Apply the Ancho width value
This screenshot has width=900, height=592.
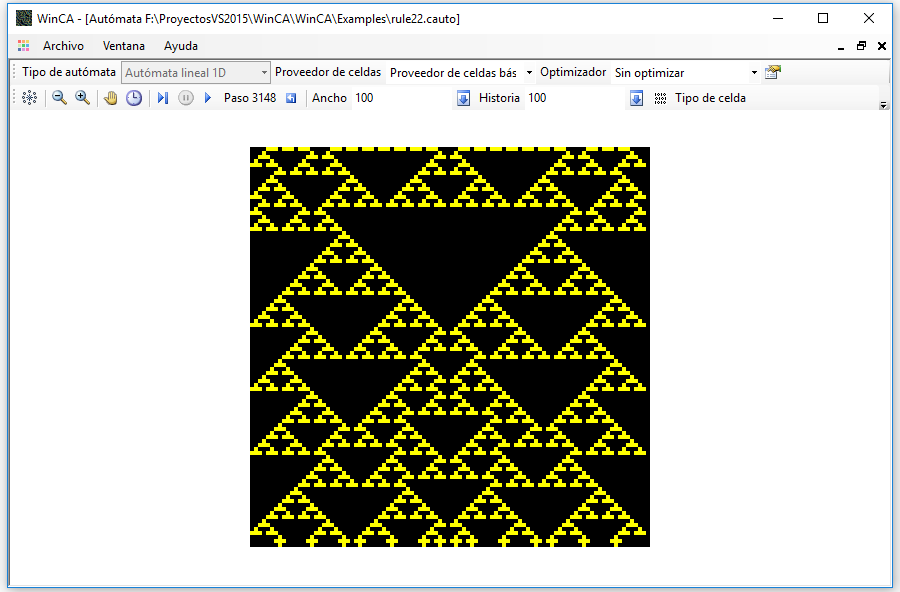(x=463, y=98)
